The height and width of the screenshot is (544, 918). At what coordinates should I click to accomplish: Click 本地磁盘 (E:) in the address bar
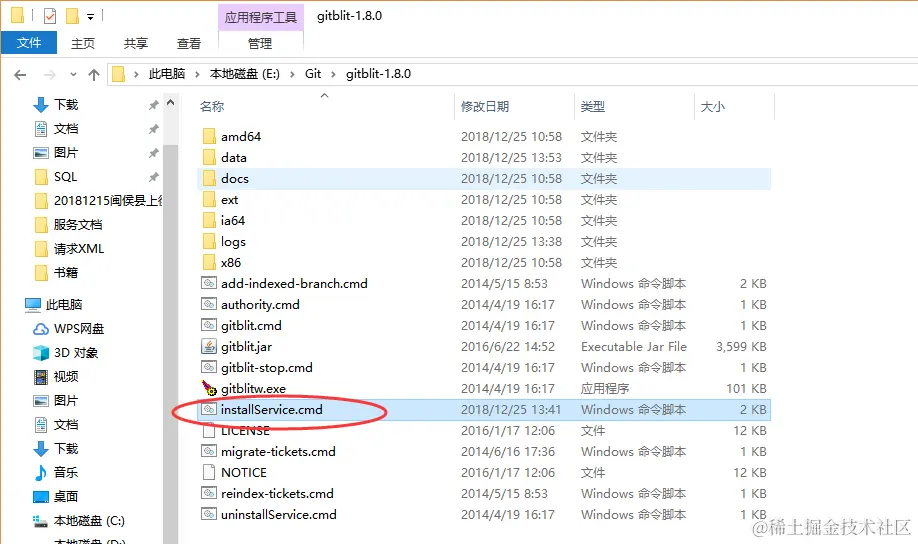tap(245, 74)
